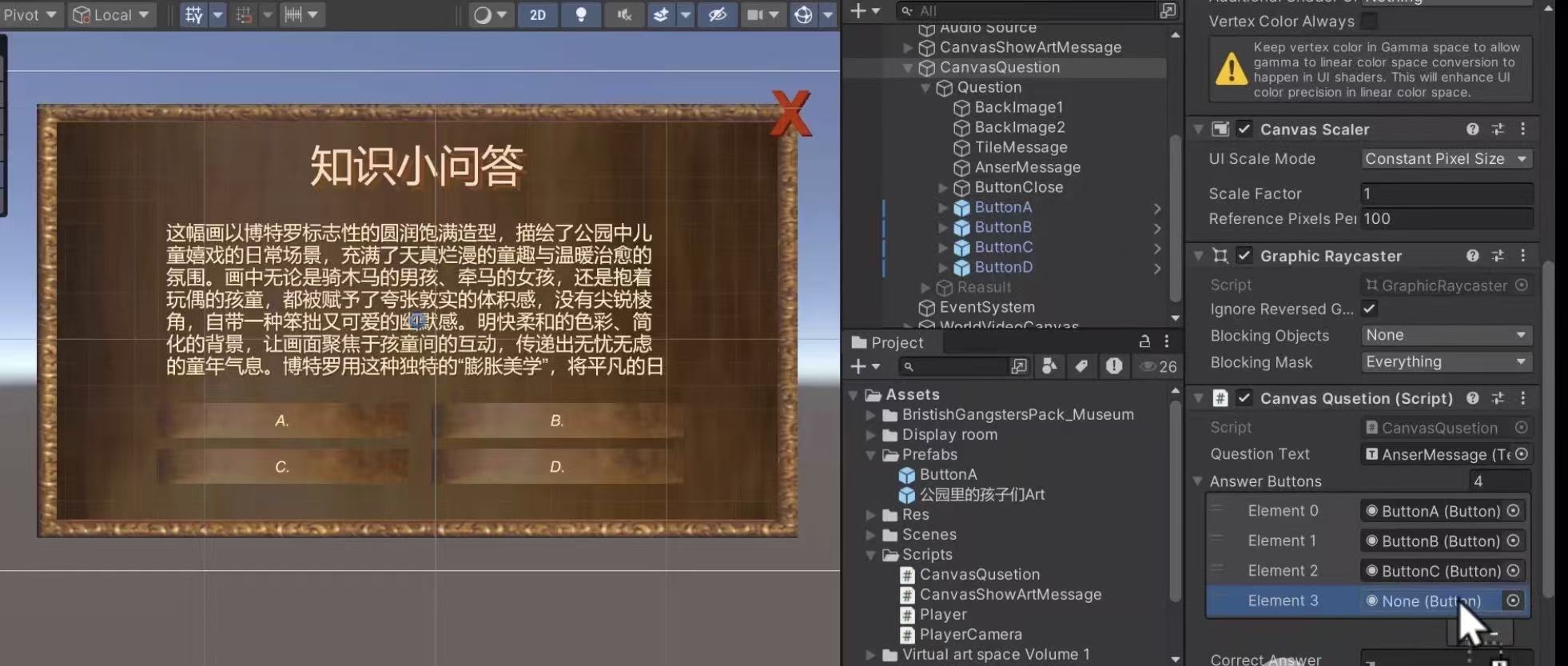The image size is (1568, 666).
Task: Click search by label tag icon
Action: 1081,366
